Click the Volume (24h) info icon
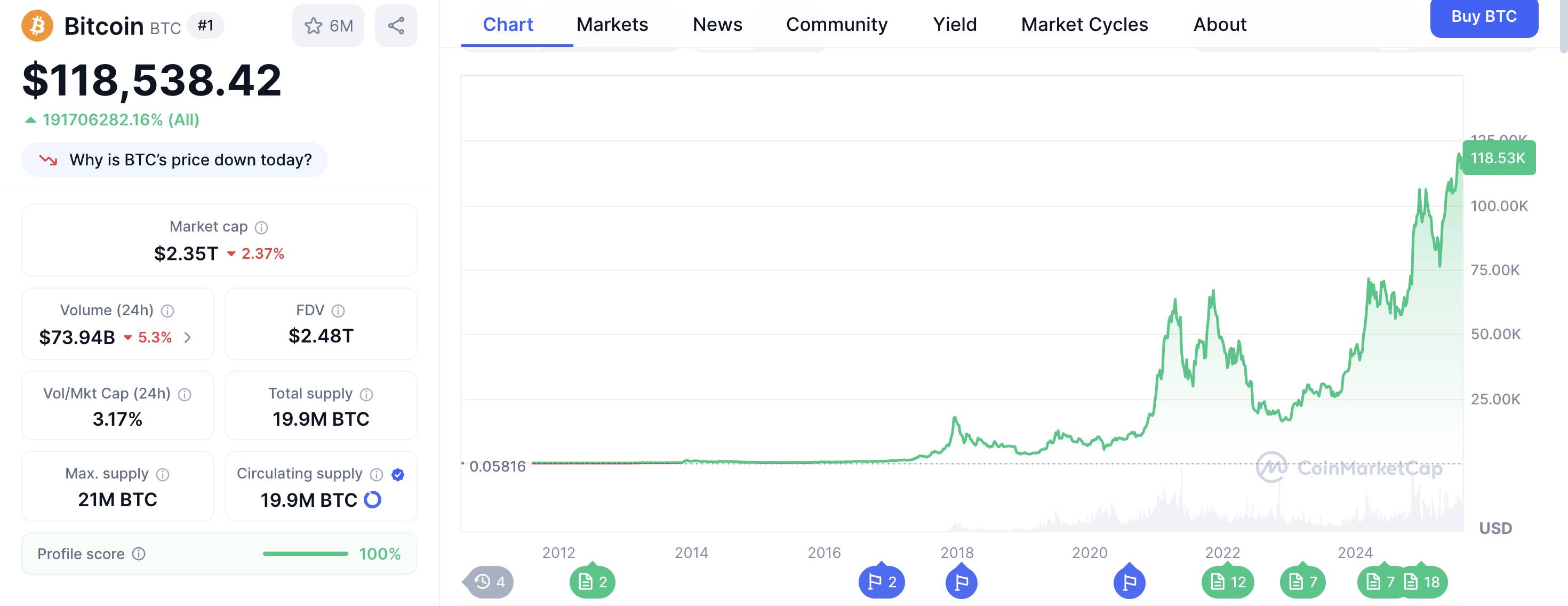 coord(167,311)
